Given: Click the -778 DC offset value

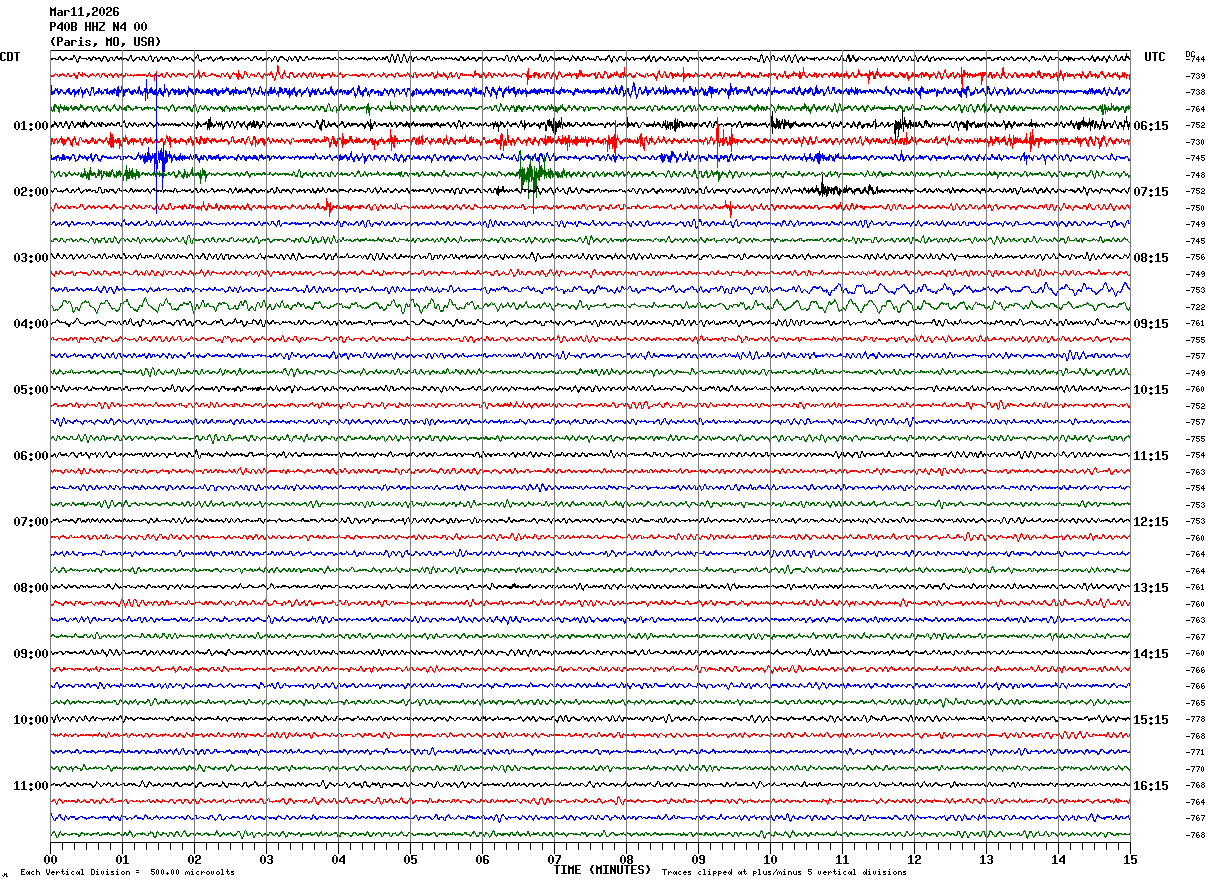Looking at the screenshot, I should [1195, 720].
